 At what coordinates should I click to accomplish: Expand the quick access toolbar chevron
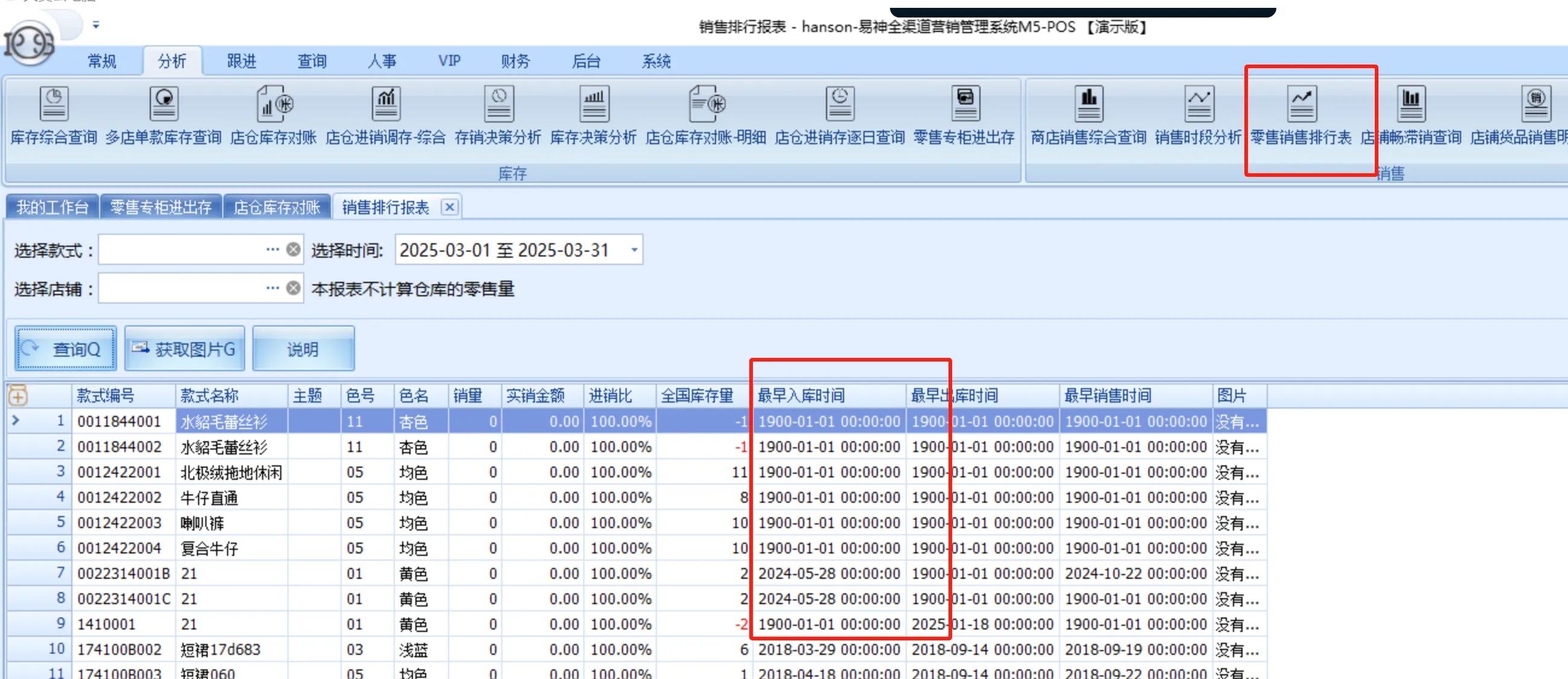[x=95, y=25]
